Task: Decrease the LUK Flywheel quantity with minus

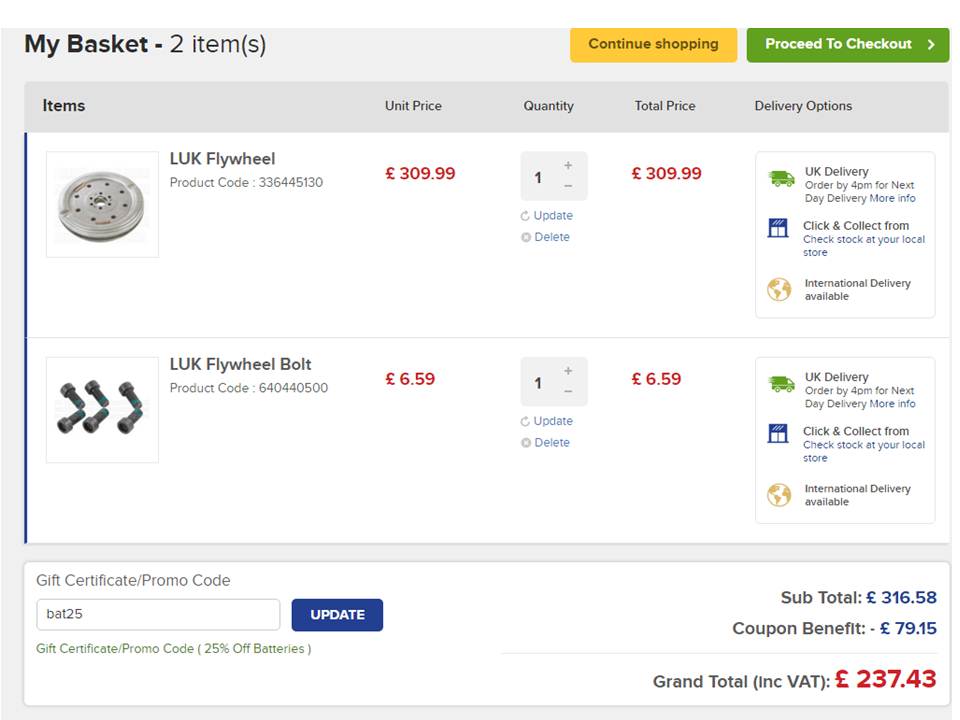Action: (x=568, y=186)
